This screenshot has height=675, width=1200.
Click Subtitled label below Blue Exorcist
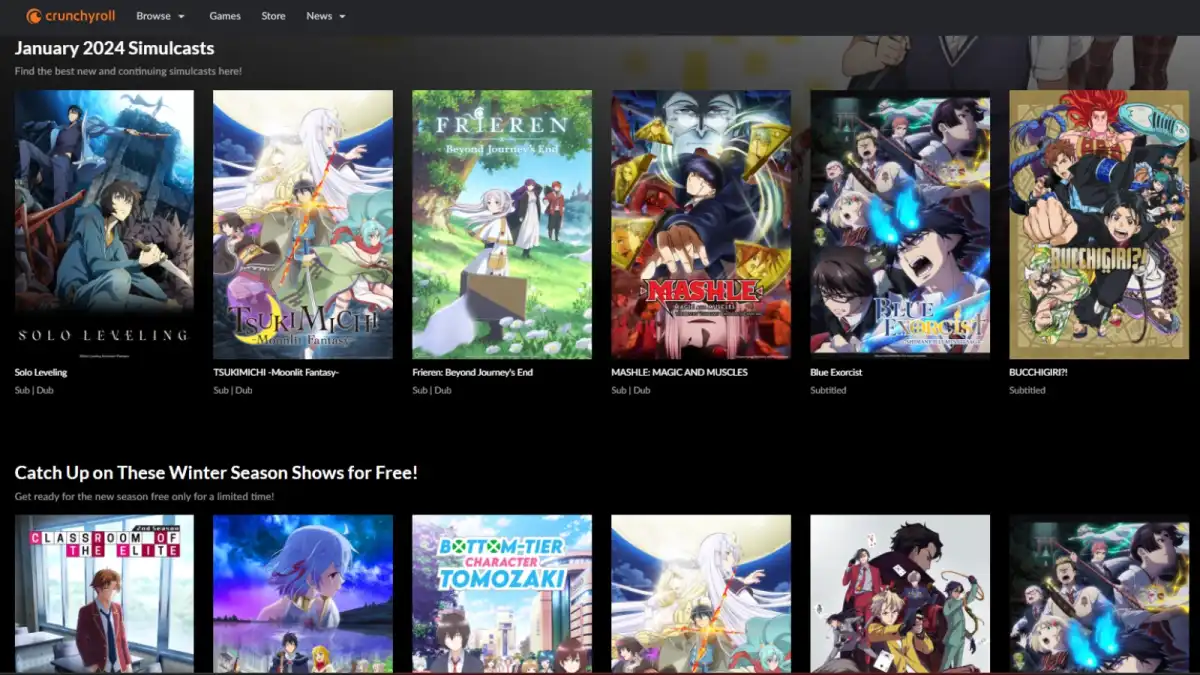tap(827, 390)
